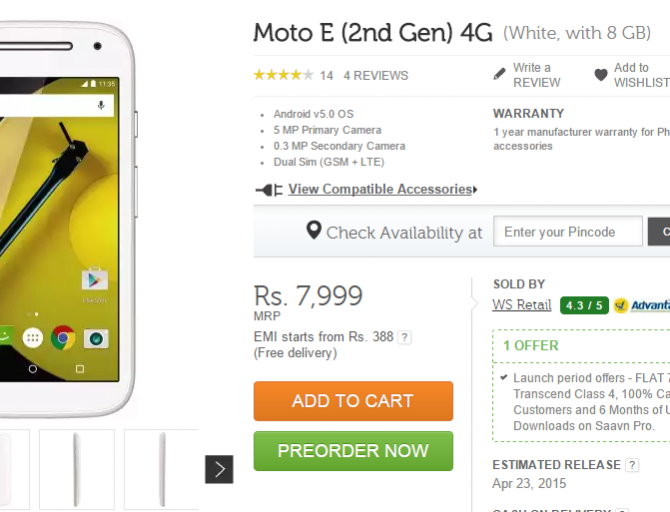This screenshot has height=512, width=670.
Task: Open WS Retail seller page
Action: point(522,305)
